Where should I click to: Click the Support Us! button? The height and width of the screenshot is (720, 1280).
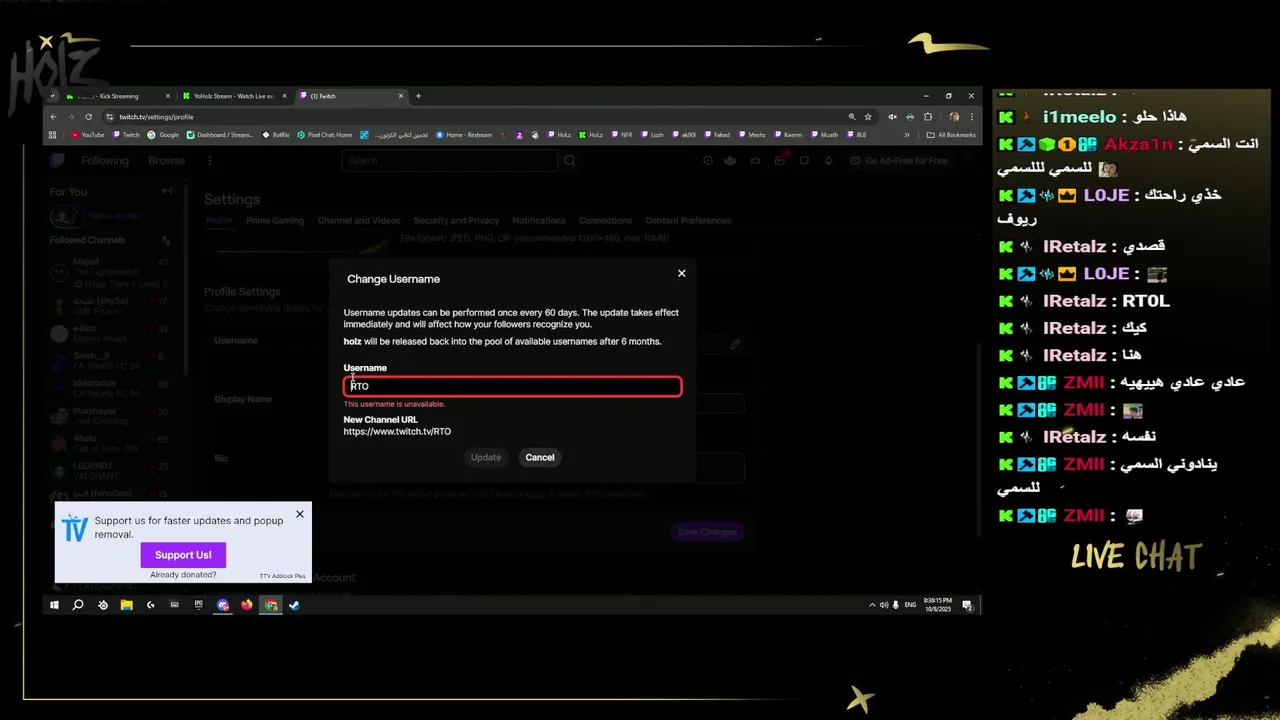tap(183, 555)
